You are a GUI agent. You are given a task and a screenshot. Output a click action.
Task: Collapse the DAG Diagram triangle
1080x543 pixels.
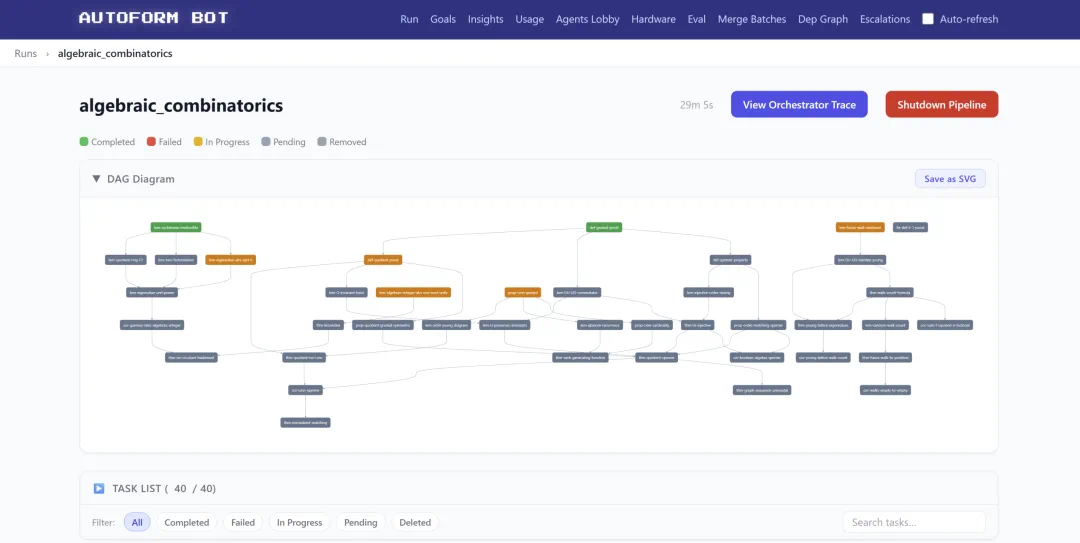(x=96, y=178)
